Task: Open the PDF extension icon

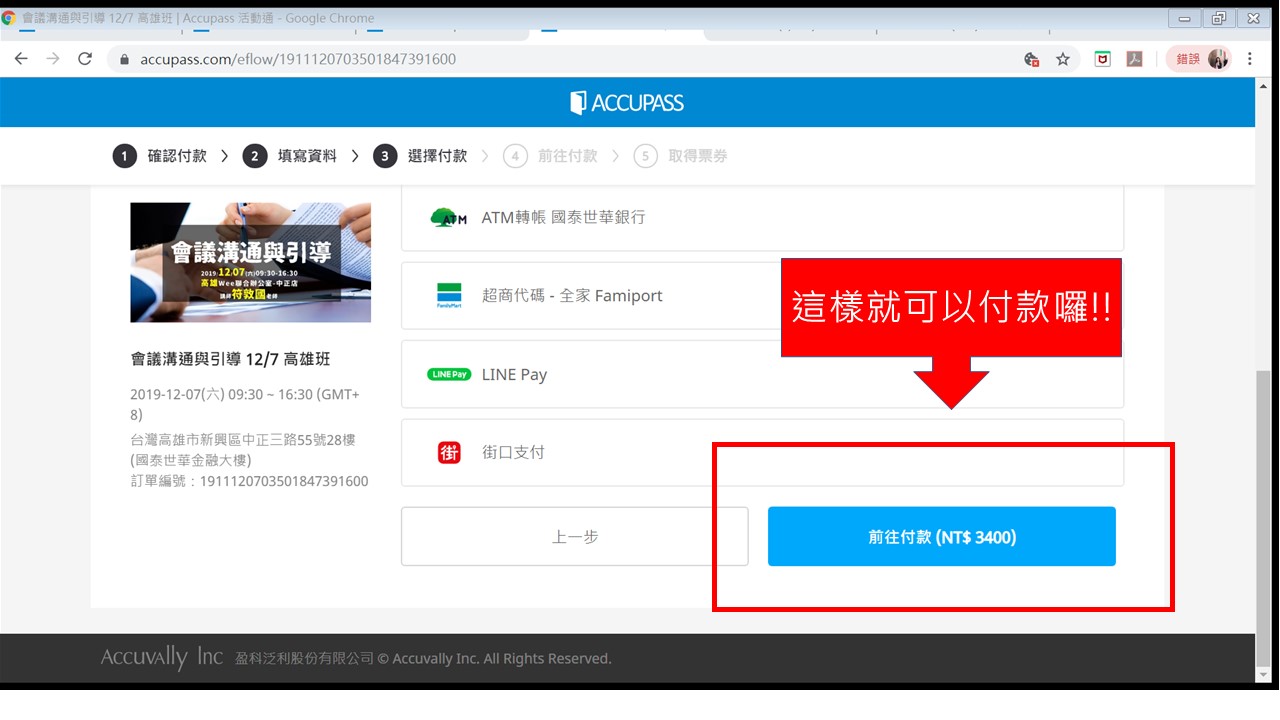Action: tap(1135, 59)
